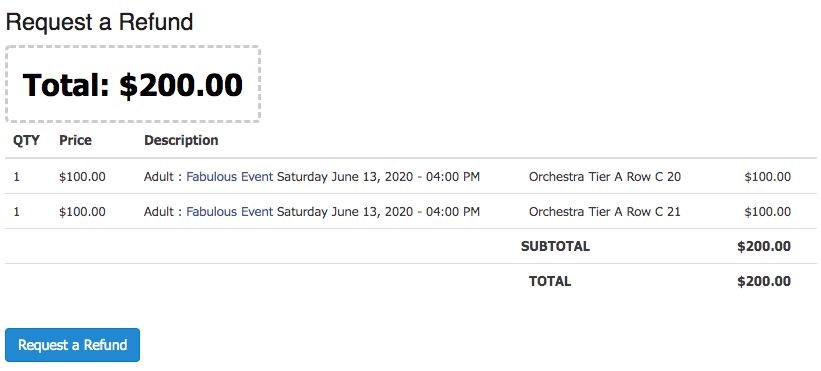Viewport: 821px width, 371px height.
Task: Select the Total: $200.00 dashed box
Action: click(133, 84)
